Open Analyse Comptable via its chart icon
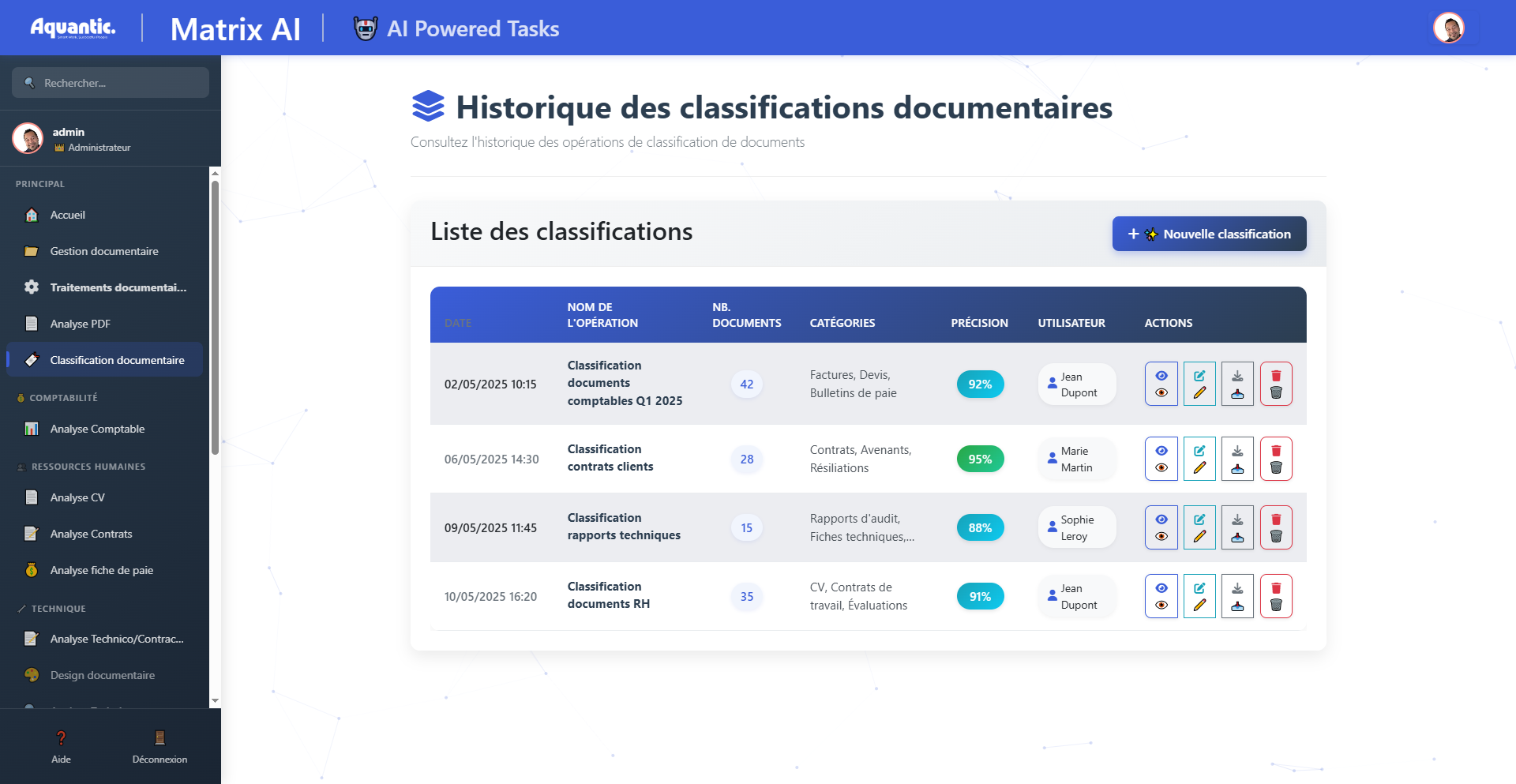The height and width of the screenshot is (784, 1516). point(32,429)
